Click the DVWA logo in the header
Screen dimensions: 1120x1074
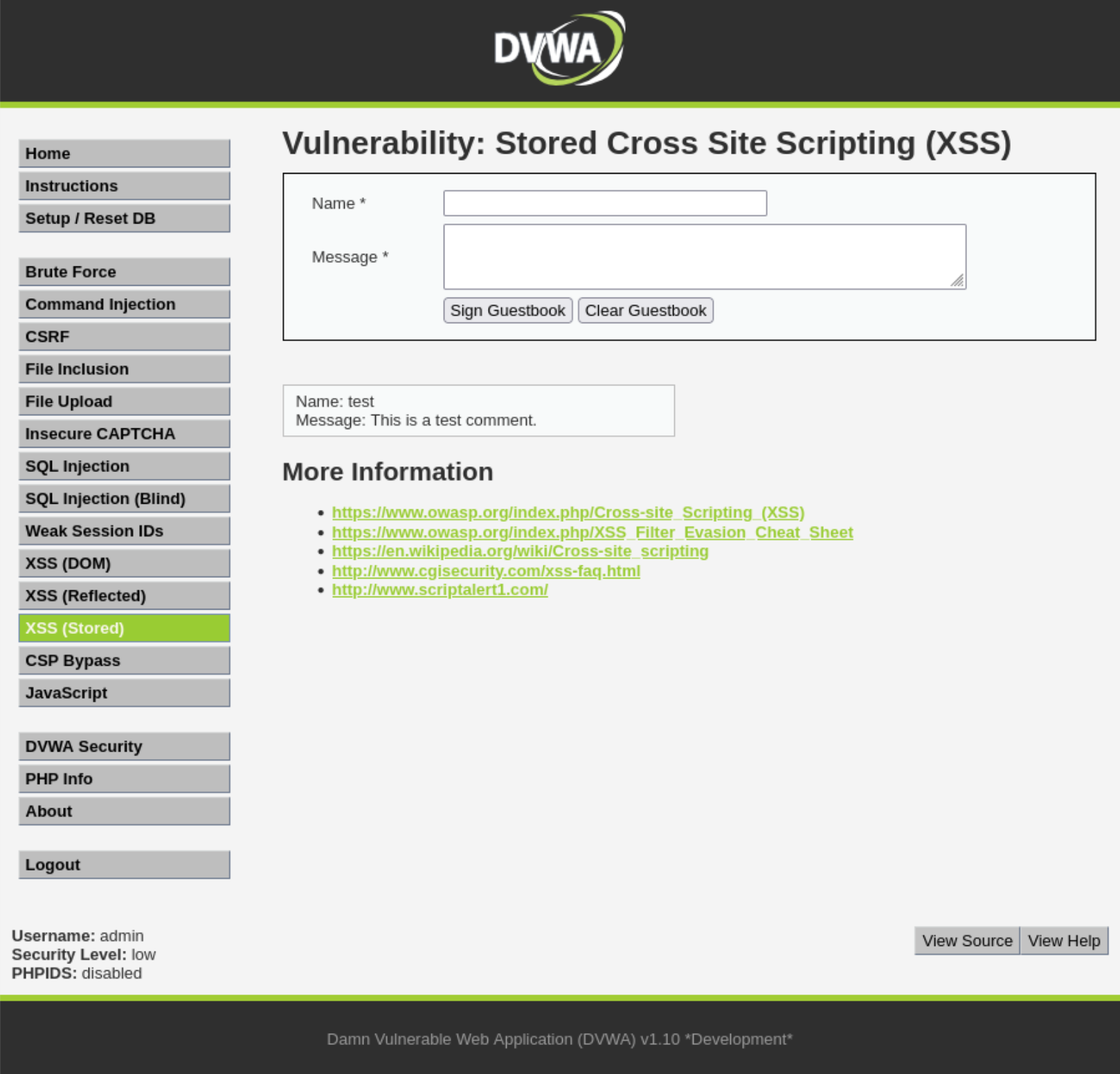[x=559, y=48]
